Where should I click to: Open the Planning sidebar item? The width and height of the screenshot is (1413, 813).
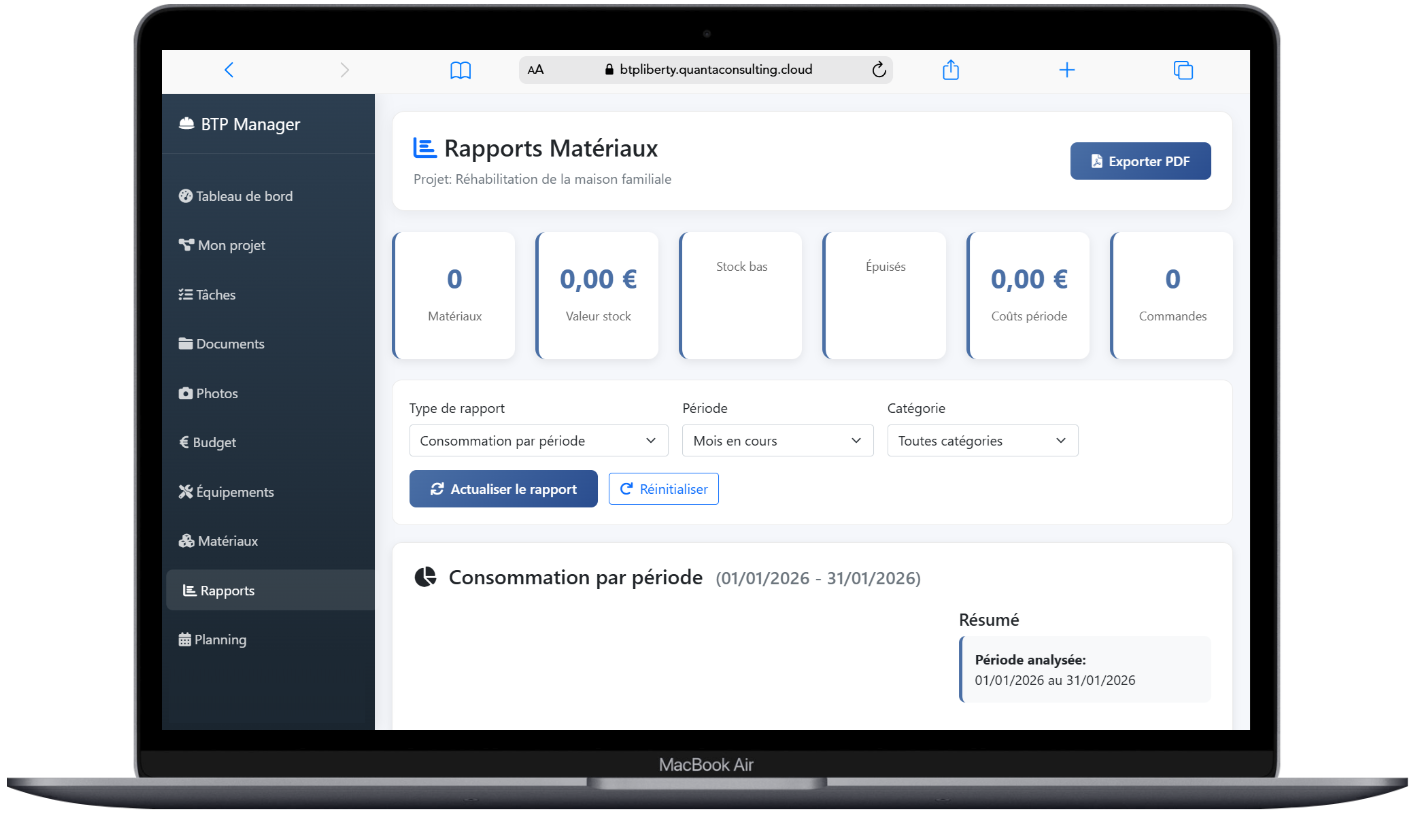coord(219,640)
